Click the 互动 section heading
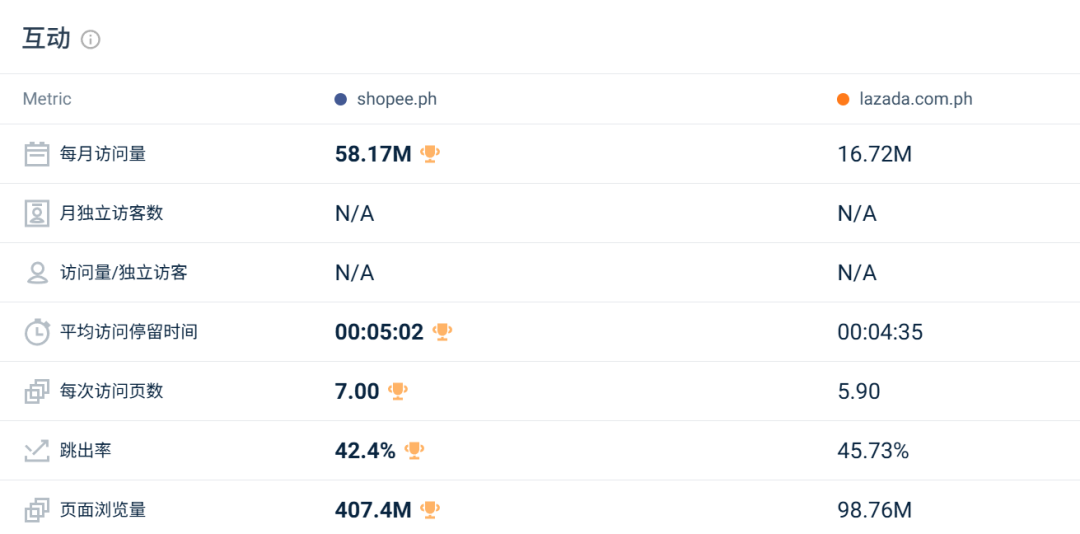Screen dimensions: 1080x534 [x=47, y=39]
